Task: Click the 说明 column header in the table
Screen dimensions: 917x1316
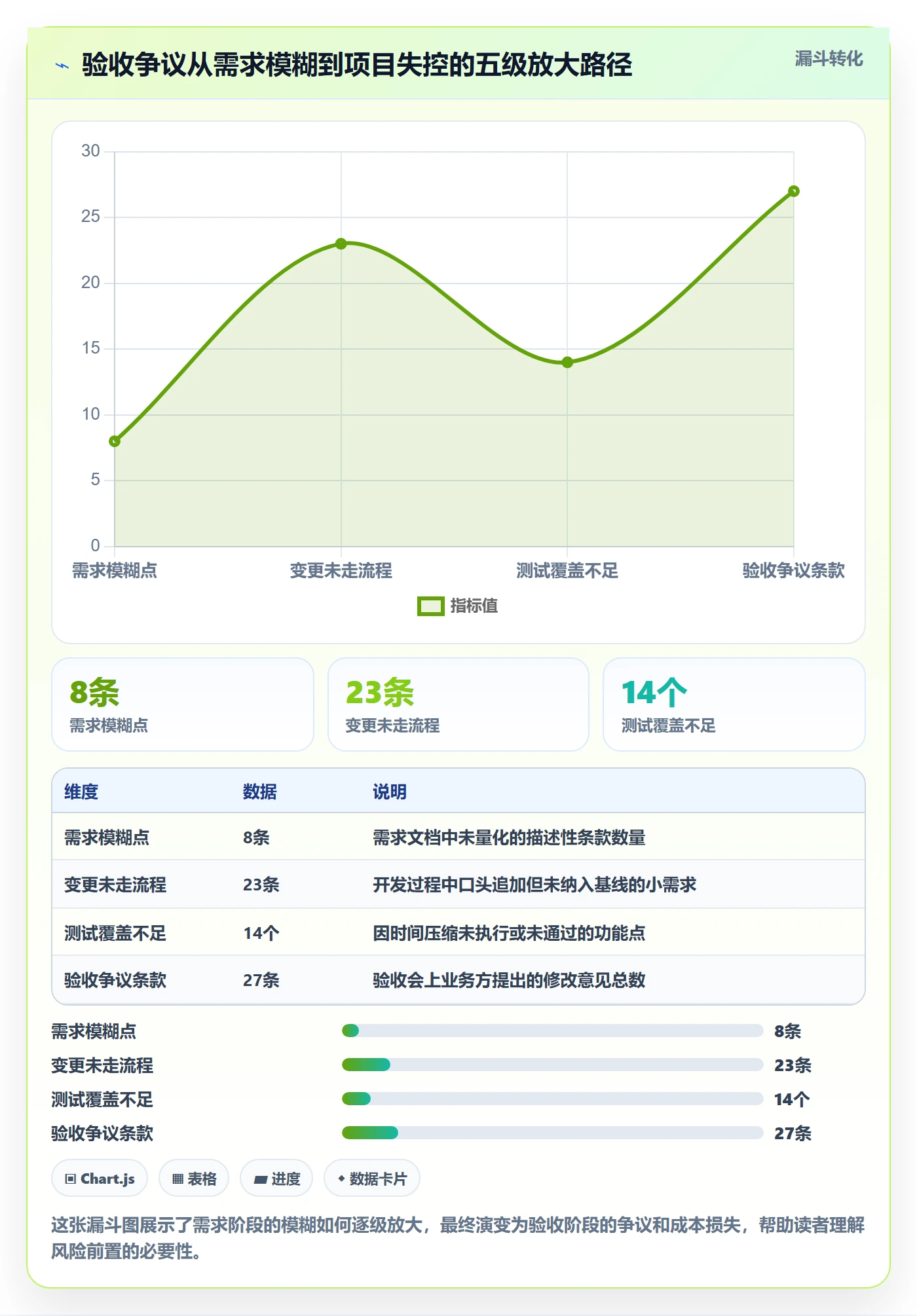Action: (x=390, y=792)
